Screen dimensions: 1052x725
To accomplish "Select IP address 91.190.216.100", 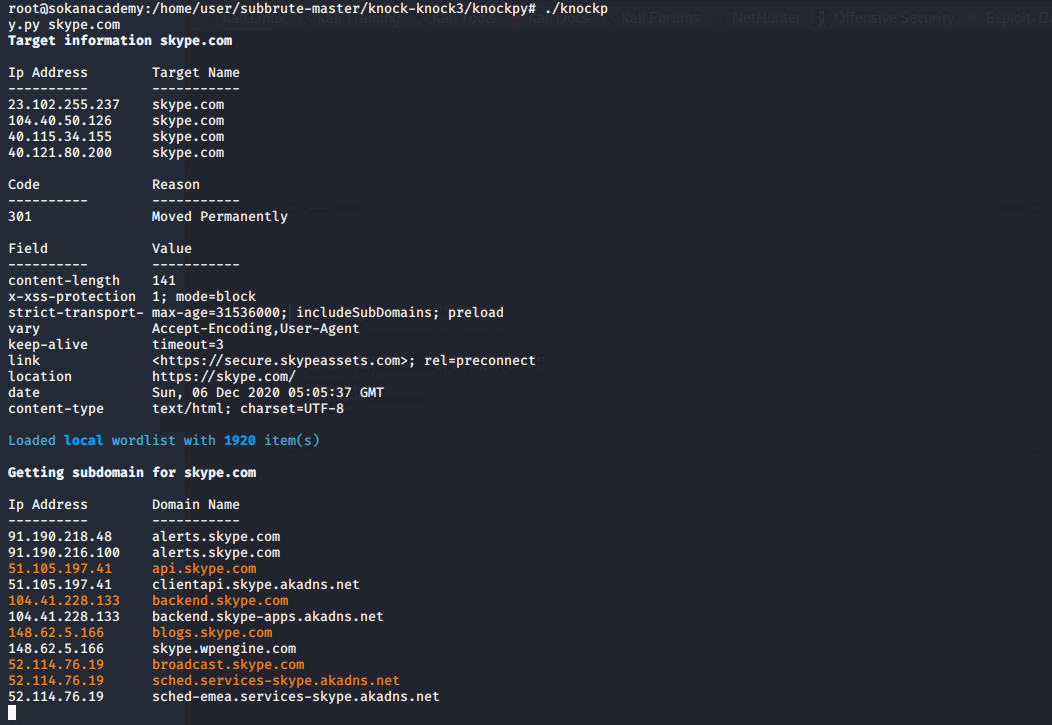I will [x=64, y=553].
